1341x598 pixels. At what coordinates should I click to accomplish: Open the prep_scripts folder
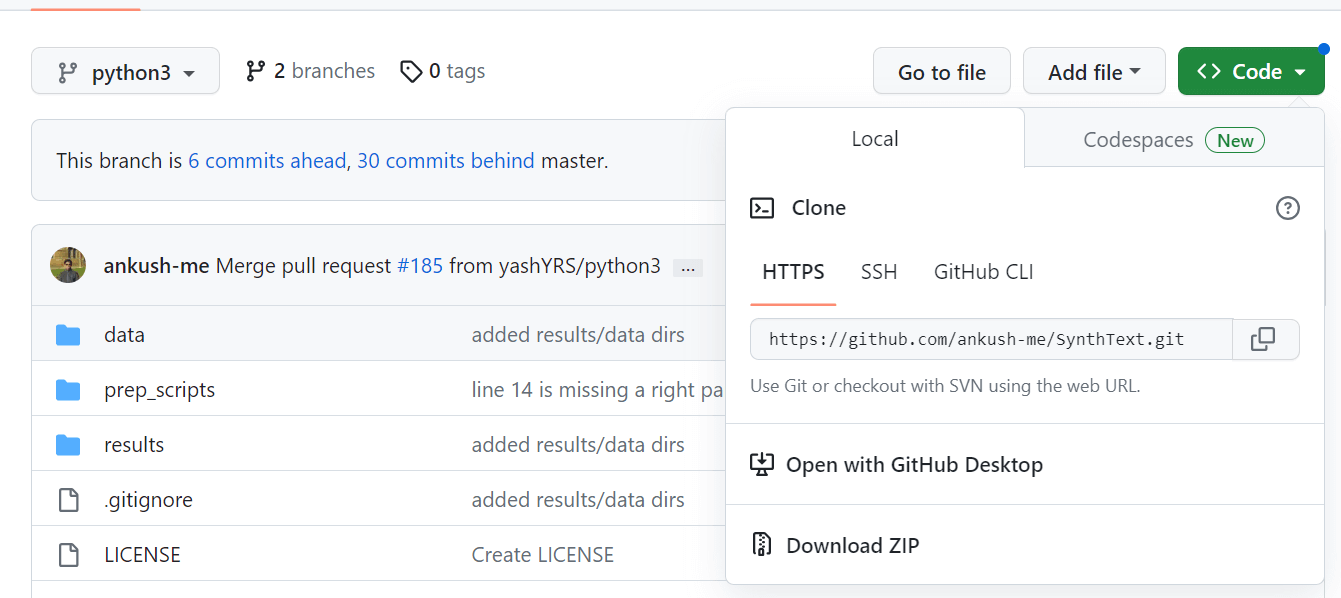[x=160, y=390]
